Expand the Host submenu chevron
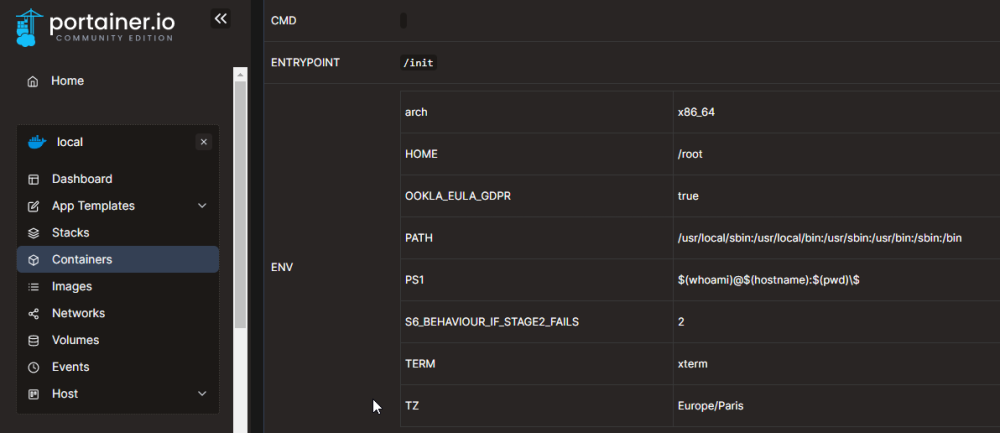Screen dimensions: 1000x433 (x=202, y=394)
